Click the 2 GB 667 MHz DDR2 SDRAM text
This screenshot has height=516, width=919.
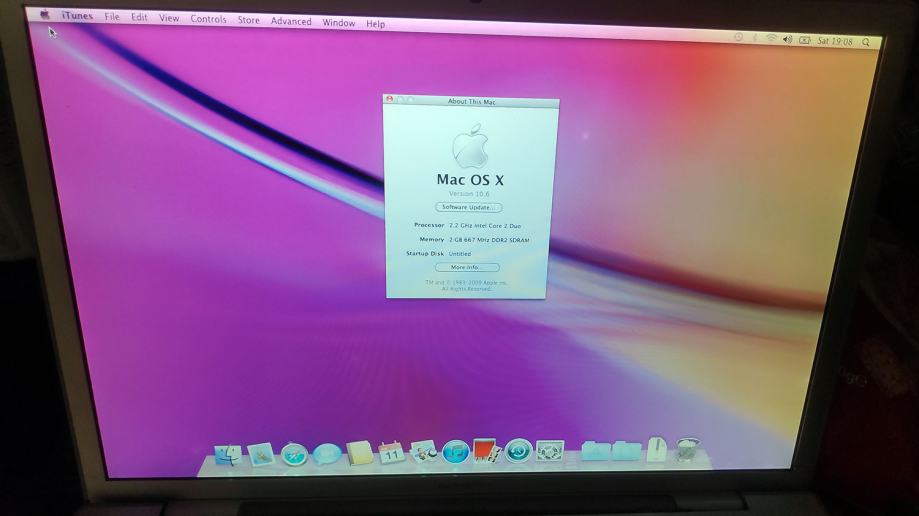(x=489, y=240)
